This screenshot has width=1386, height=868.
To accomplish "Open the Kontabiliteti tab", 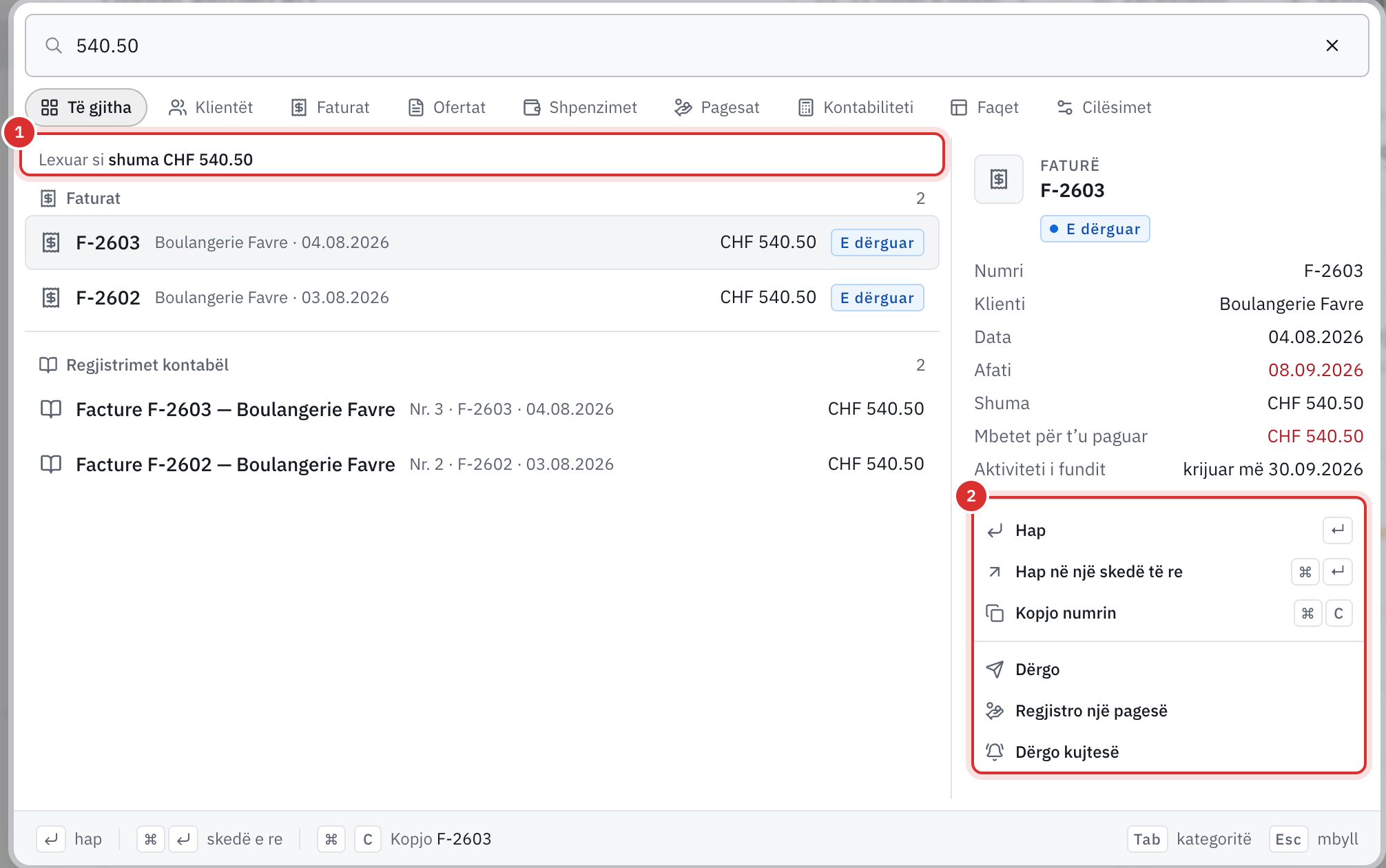I will point(856,107).
